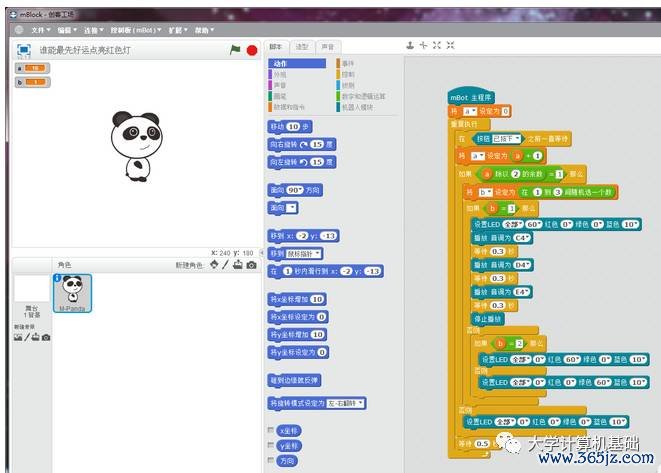The height and width of the screenshot is (473, 661).
Task: Enable the x坐标 reporter checkbox
Action: [272, 431]
